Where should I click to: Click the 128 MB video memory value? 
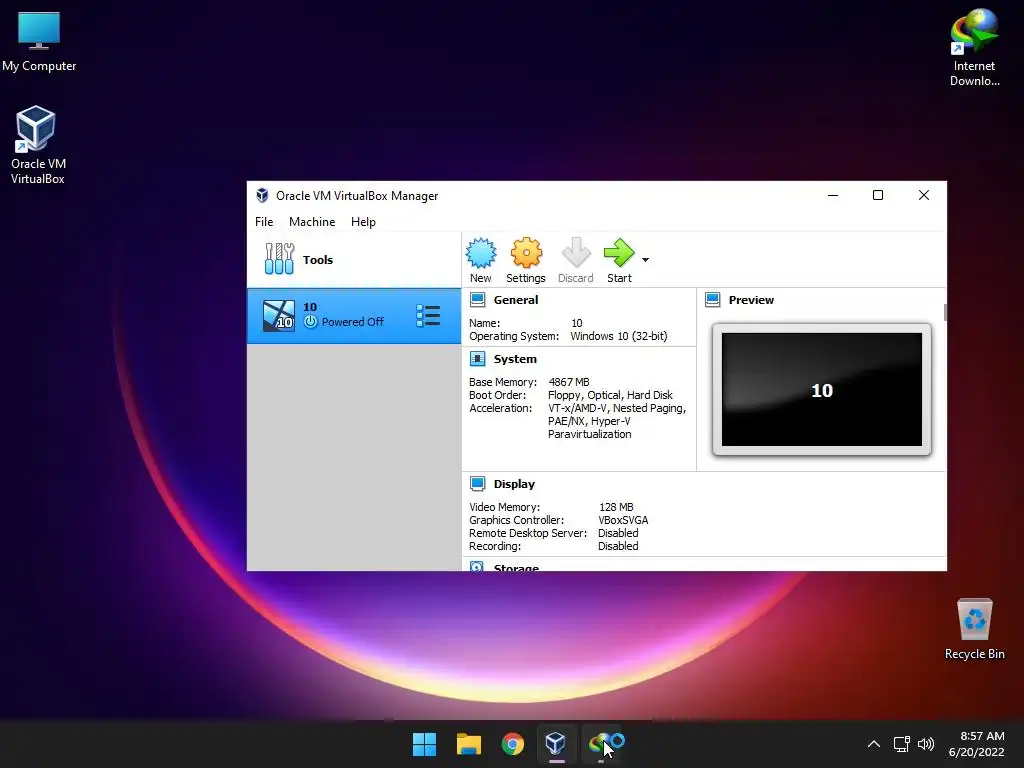[616, 507]
